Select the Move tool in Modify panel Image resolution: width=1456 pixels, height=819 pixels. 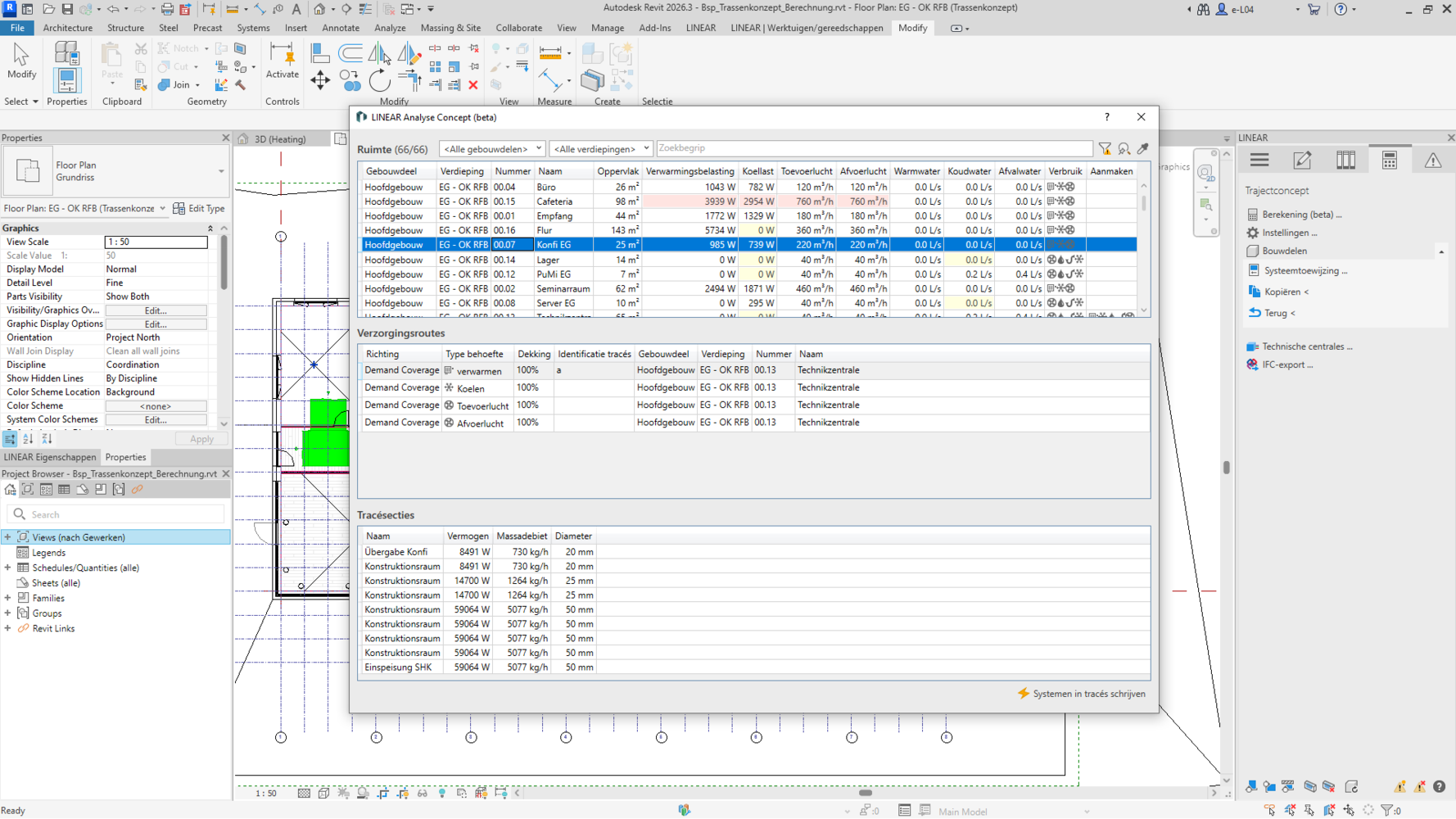(320, 80)
